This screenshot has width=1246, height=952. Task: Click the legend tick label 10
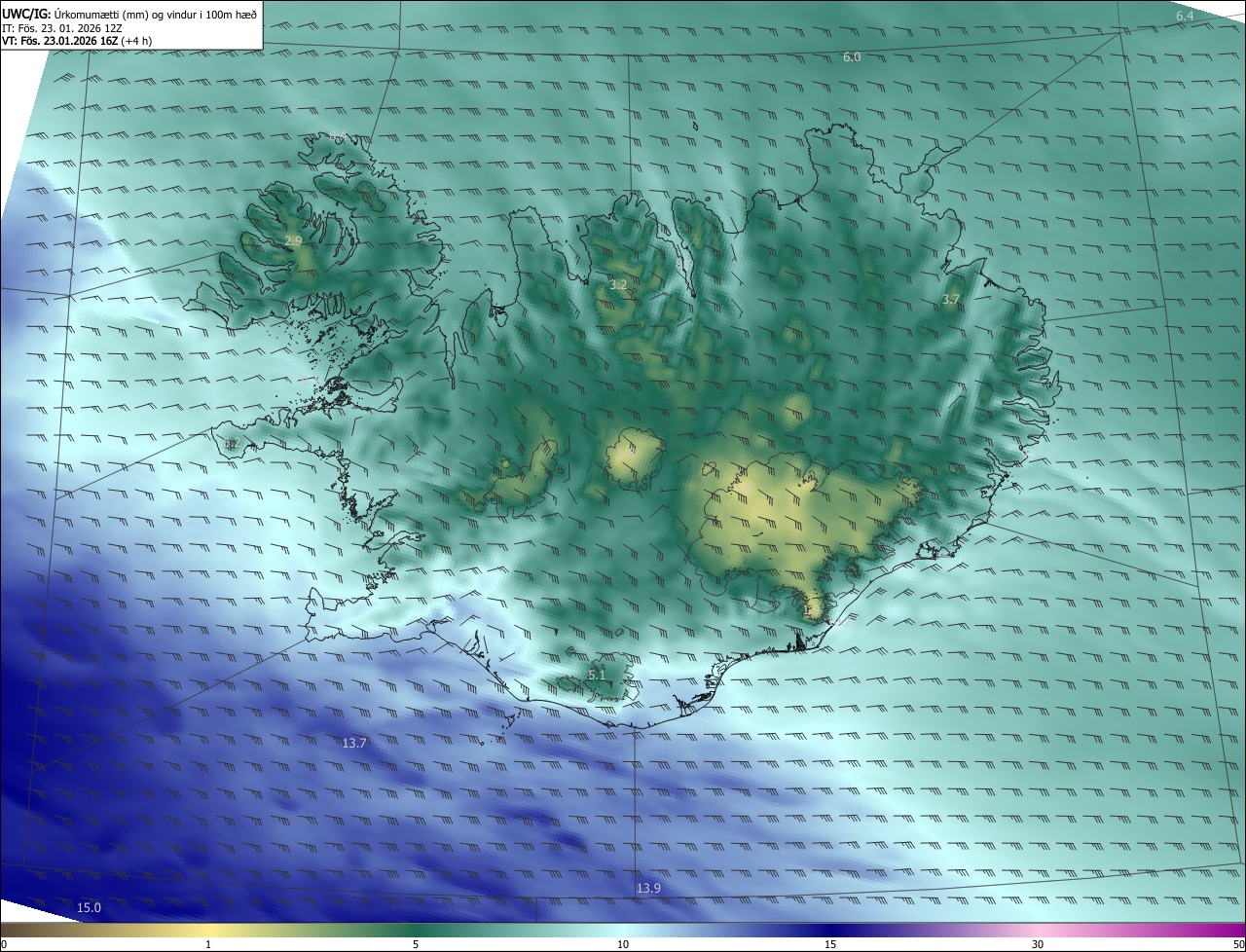tap(623, 944)
